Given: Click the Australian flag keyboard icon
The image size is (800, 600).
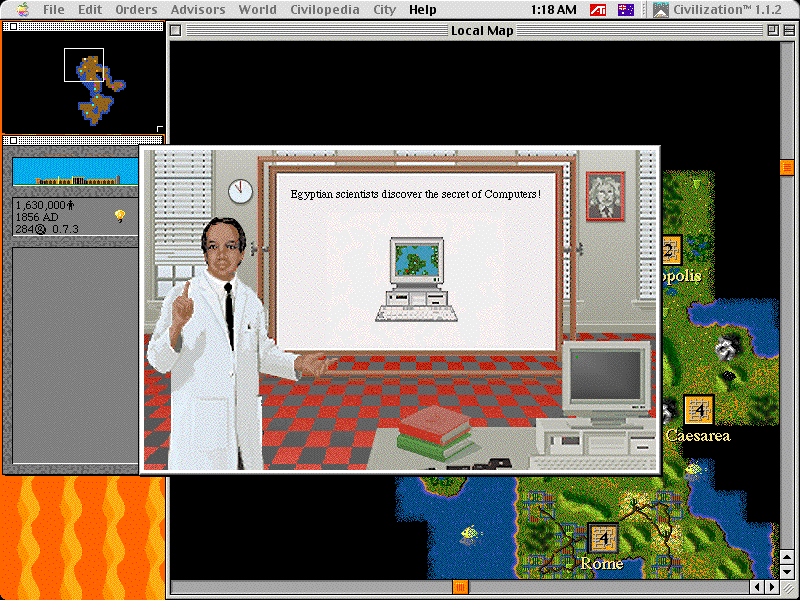Looking at the screenshot, I should tap(626, 10).
